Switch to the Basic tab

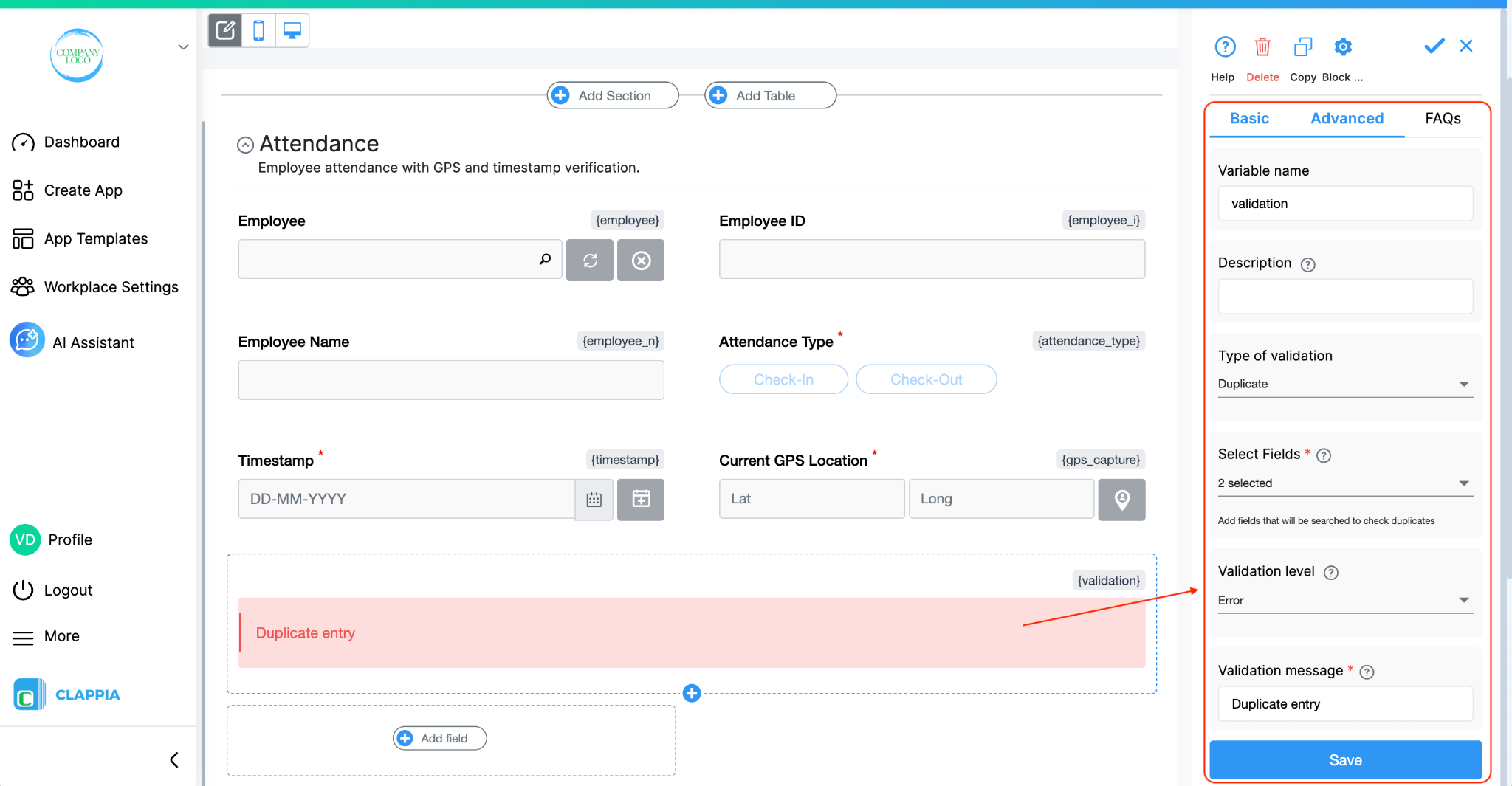1249,118
